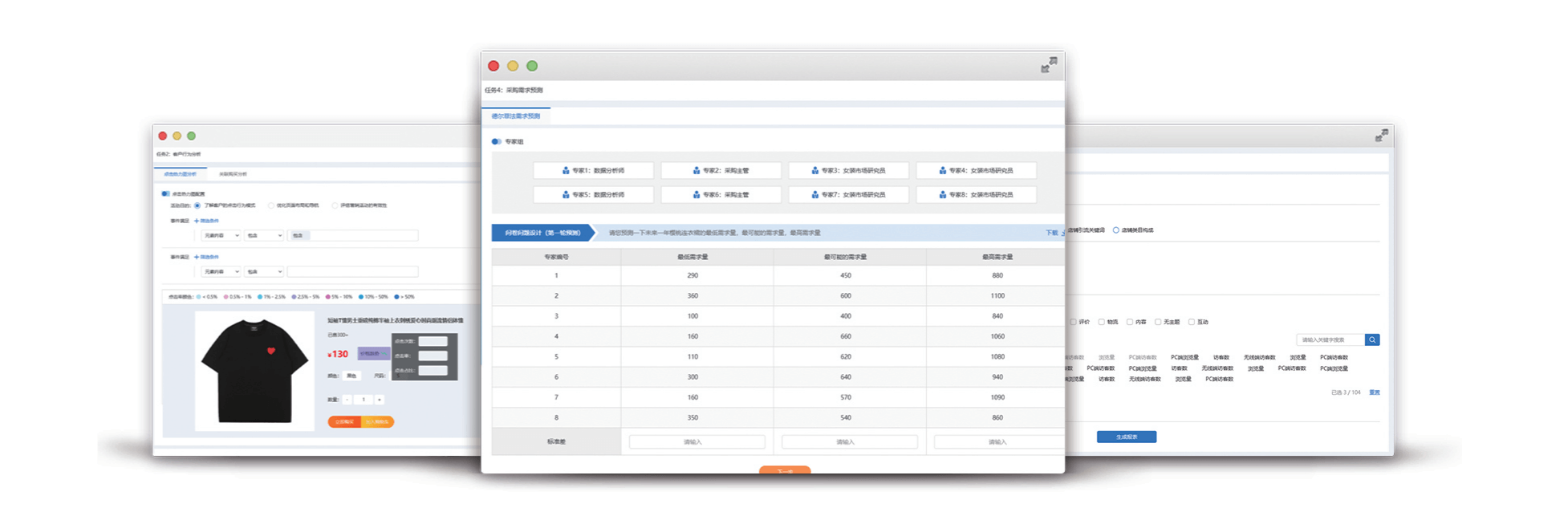
Task: Click the blue magnifier search icon in right window
Action: (1372, 340)
